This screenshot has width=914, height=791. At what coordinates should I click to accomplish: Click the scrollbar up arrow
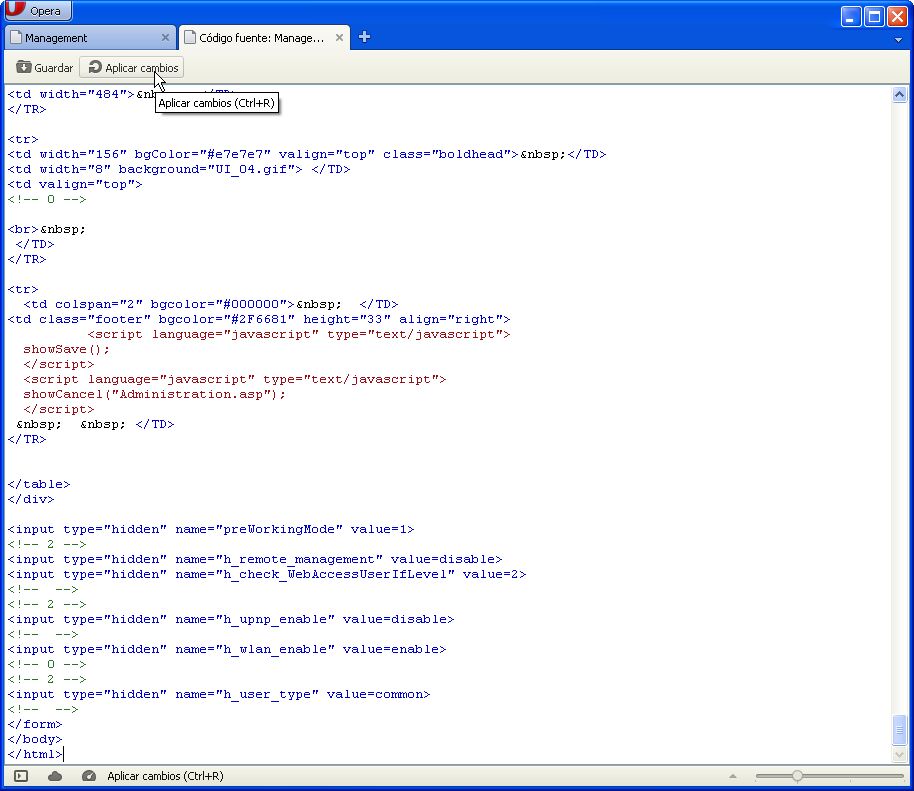899,94
